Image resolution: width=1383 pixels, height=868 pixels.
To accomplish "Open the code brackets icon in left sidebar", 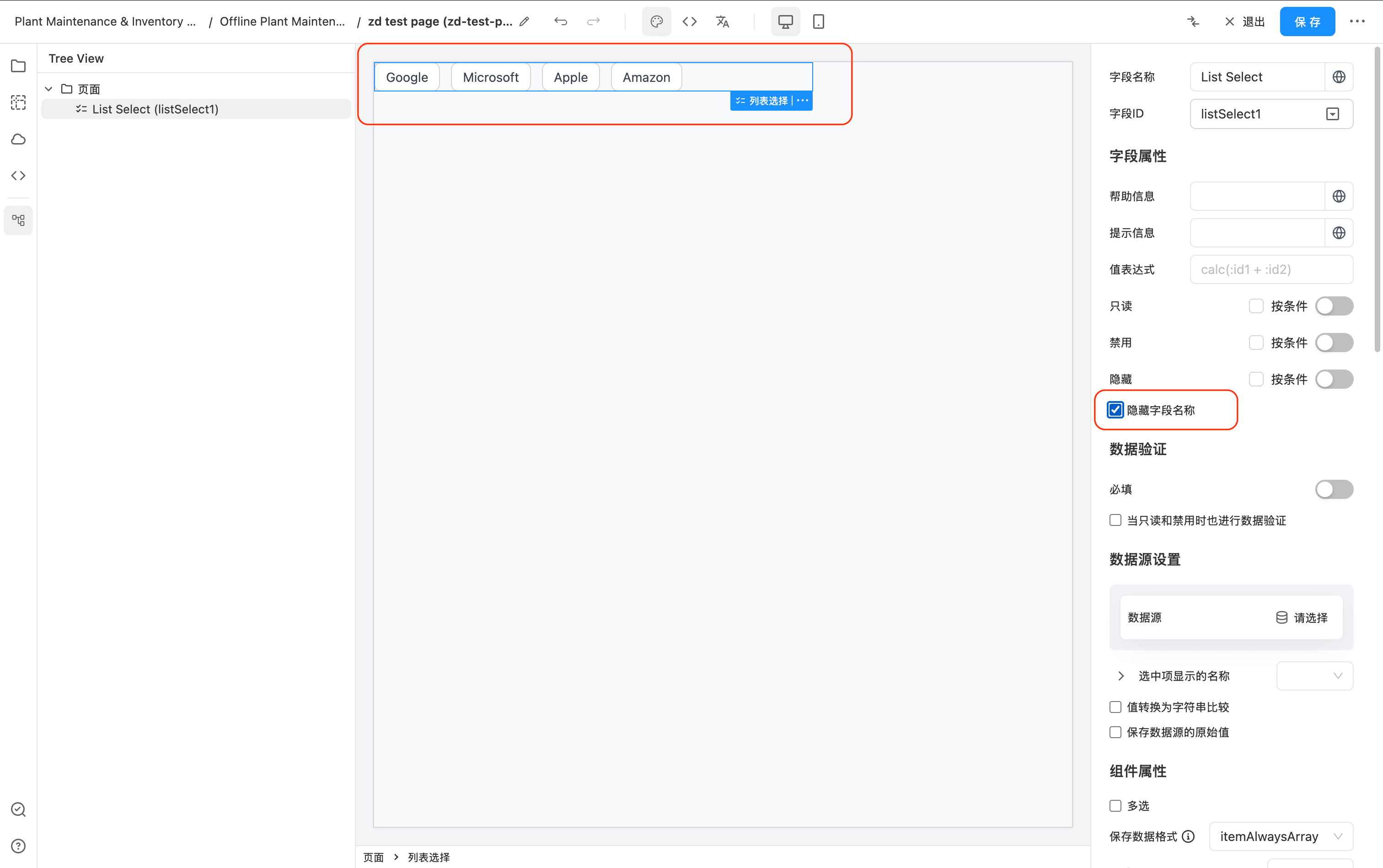I will [x=18, y=176].
